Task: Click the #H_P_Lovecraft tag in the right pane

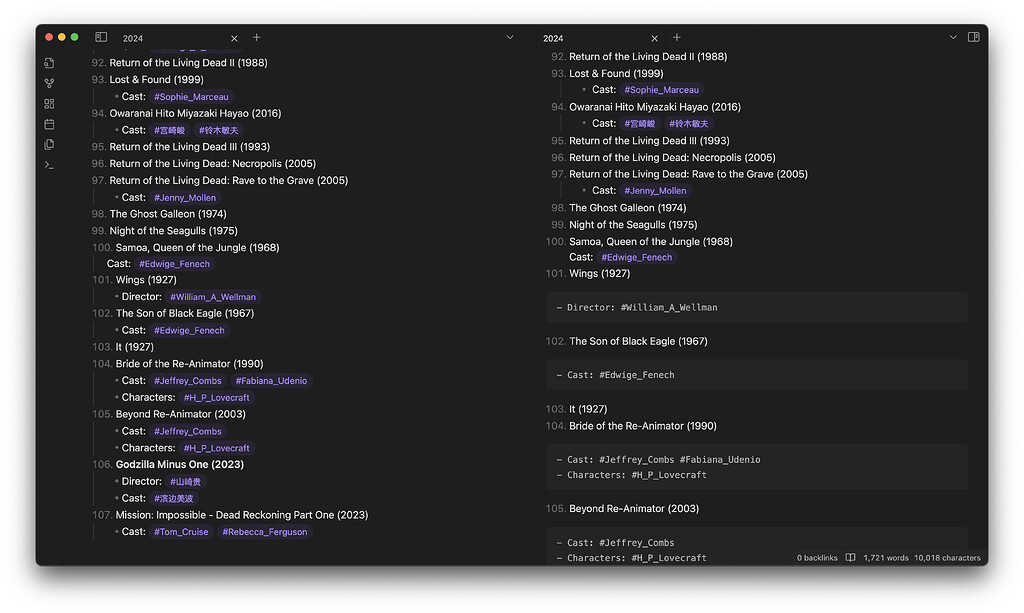Action: click(670, 475)
